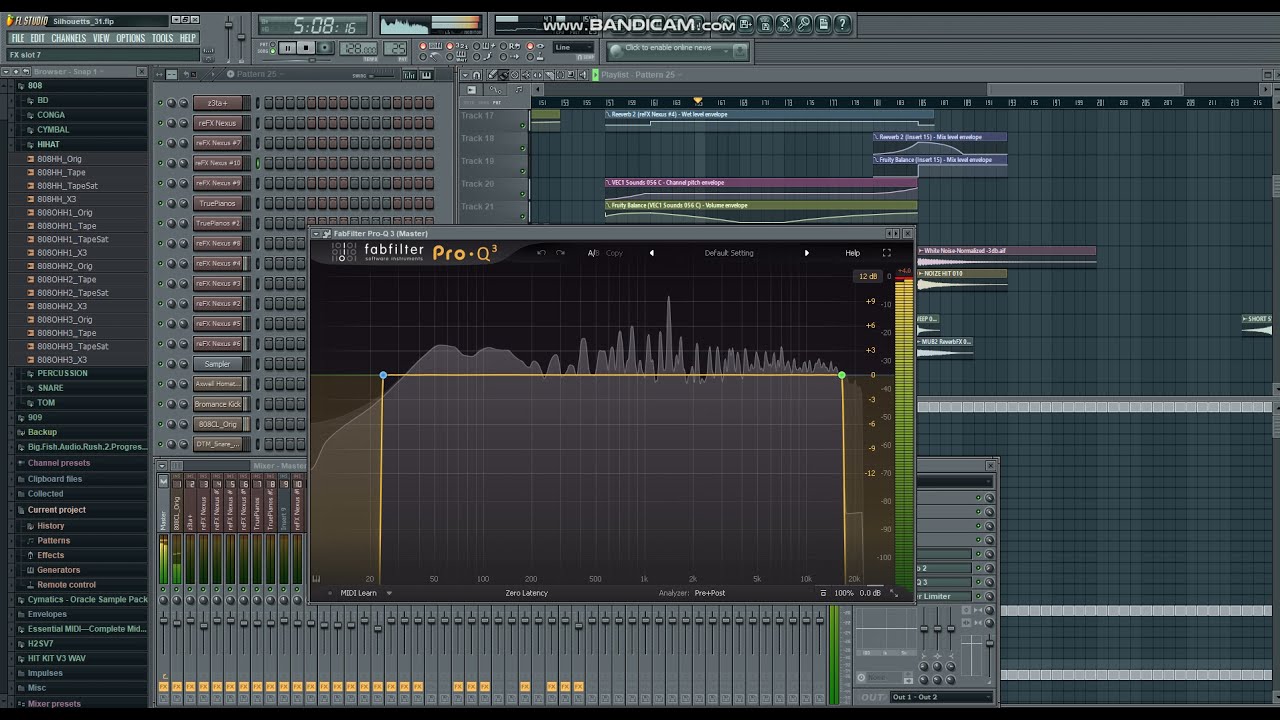Click the 128.000 tempo field
1280x720 pixels.
click(358, 49)
